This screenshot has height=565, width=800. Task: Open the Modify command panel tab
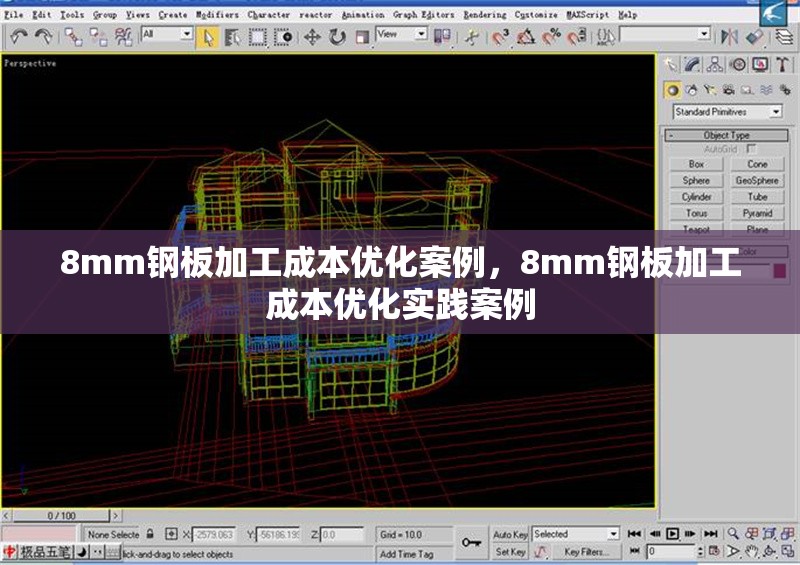[694, 65]
